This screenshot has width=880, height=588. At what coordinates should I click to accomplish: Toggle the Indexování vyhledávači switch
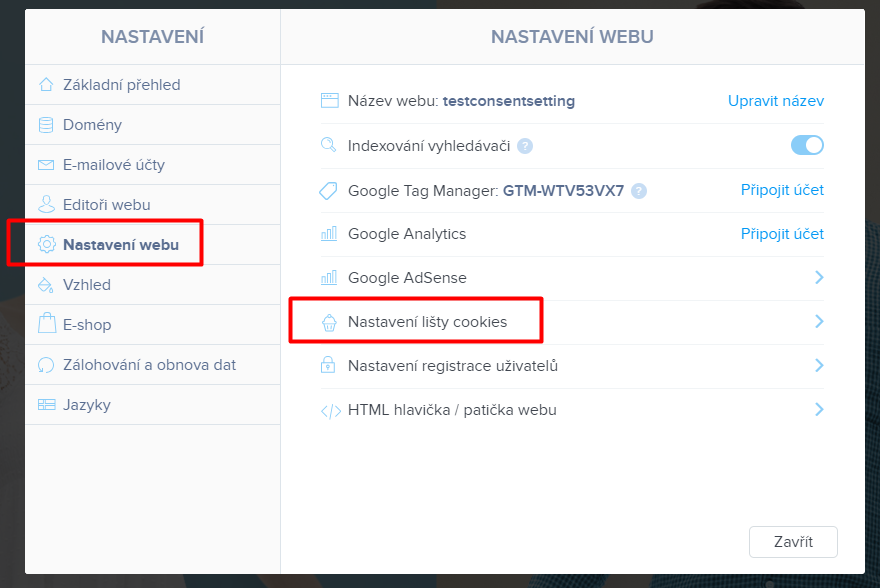coord(807,145)
